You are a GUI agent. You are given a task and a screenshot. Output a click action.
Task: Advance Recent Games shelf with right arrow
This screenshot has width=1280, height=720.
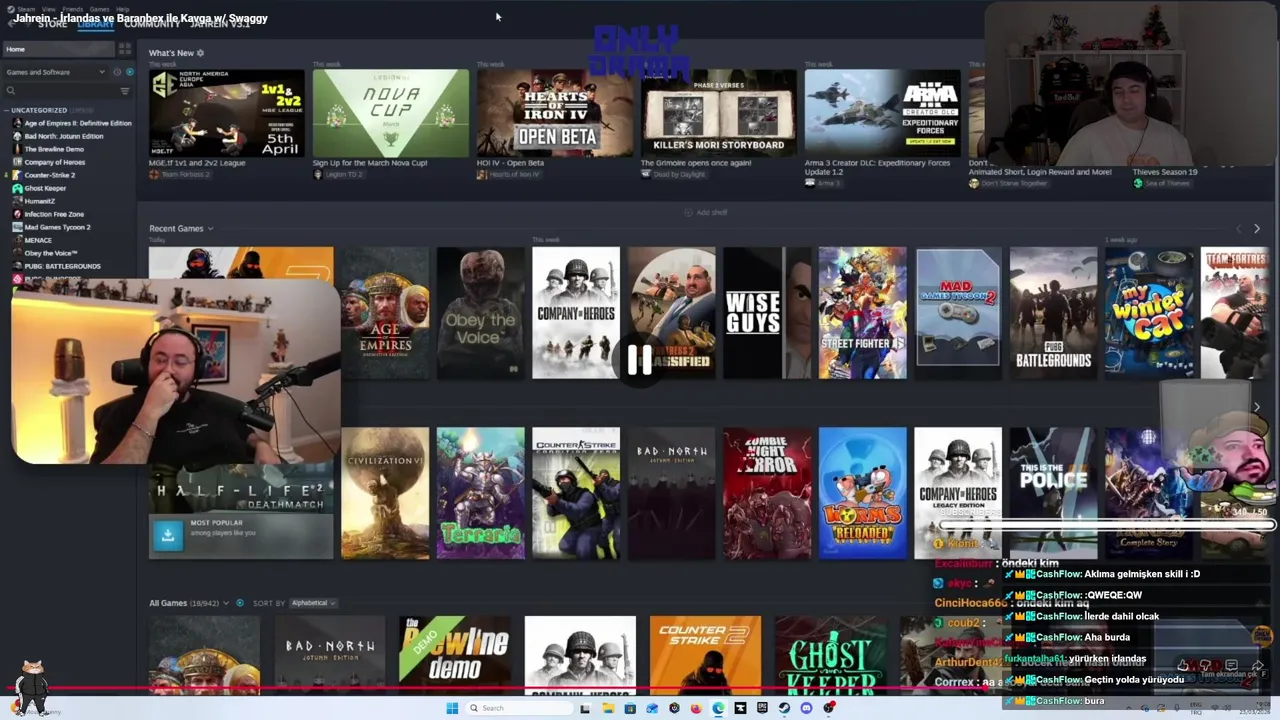pos(1257,229)
